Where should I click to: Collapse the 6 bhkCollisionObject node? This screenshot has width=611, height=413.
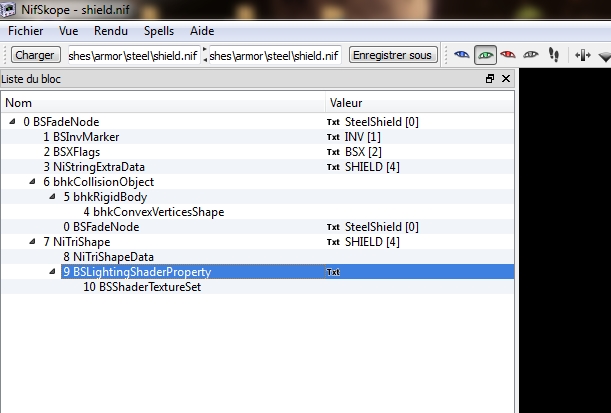tap(33, 182)
